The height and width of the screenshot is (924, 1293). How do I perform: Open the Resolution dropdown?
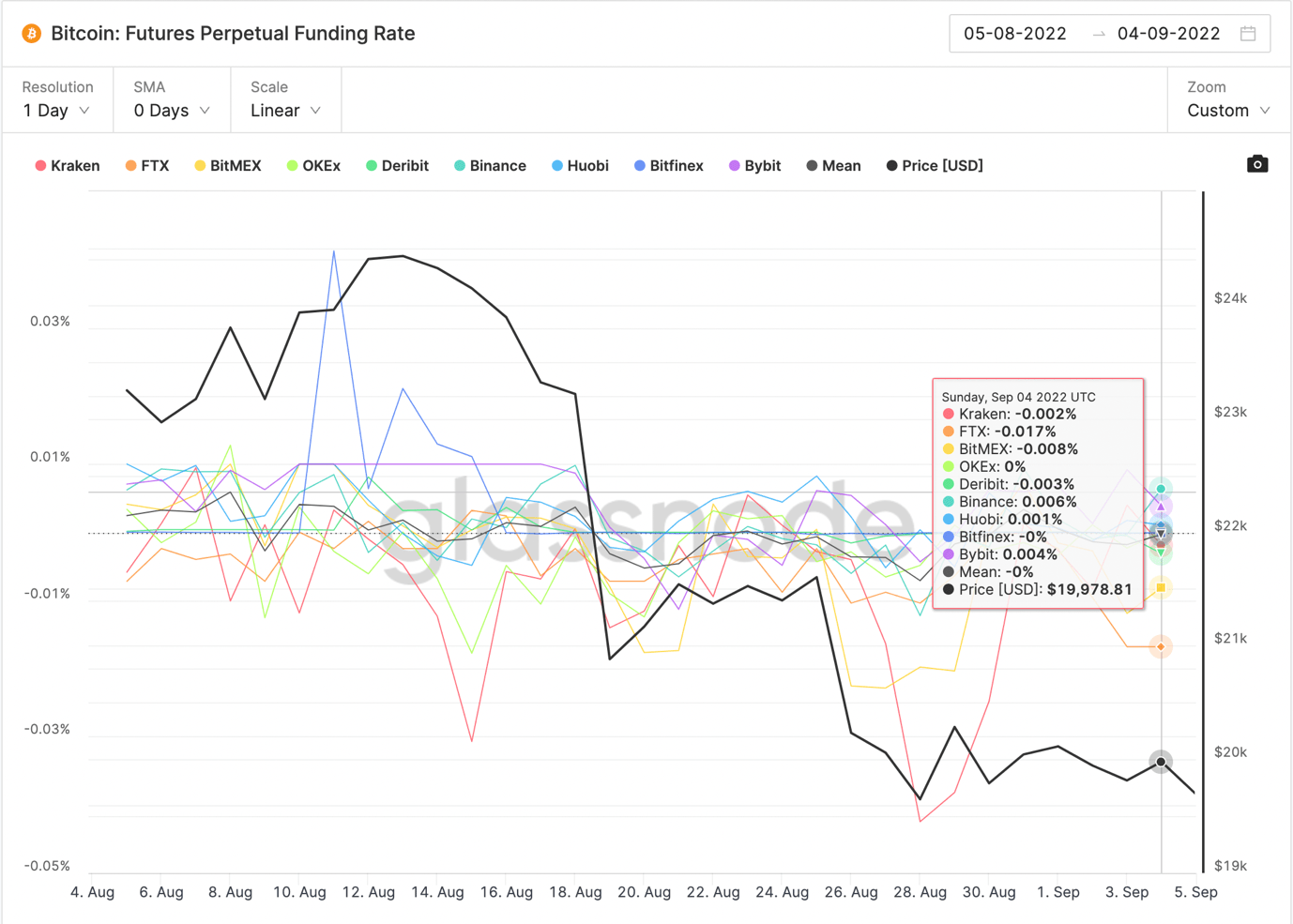coord(56,111)
